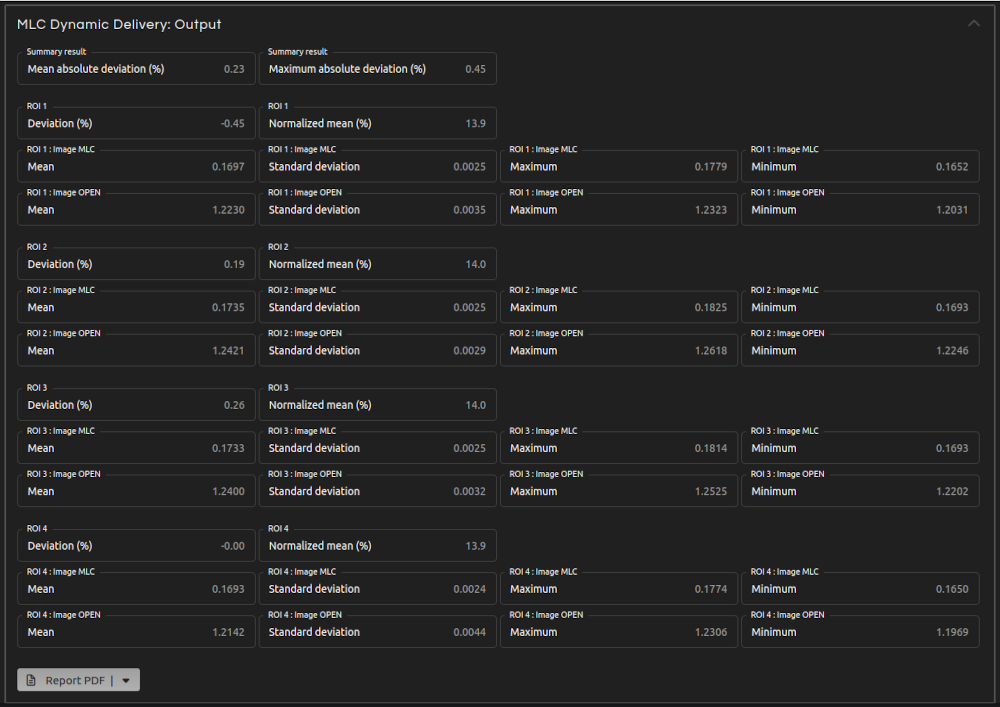This screenshot has height=707, width=1000.
Task: Click the ROI 4 Deviation (%) field
Action: click(136, 546)
